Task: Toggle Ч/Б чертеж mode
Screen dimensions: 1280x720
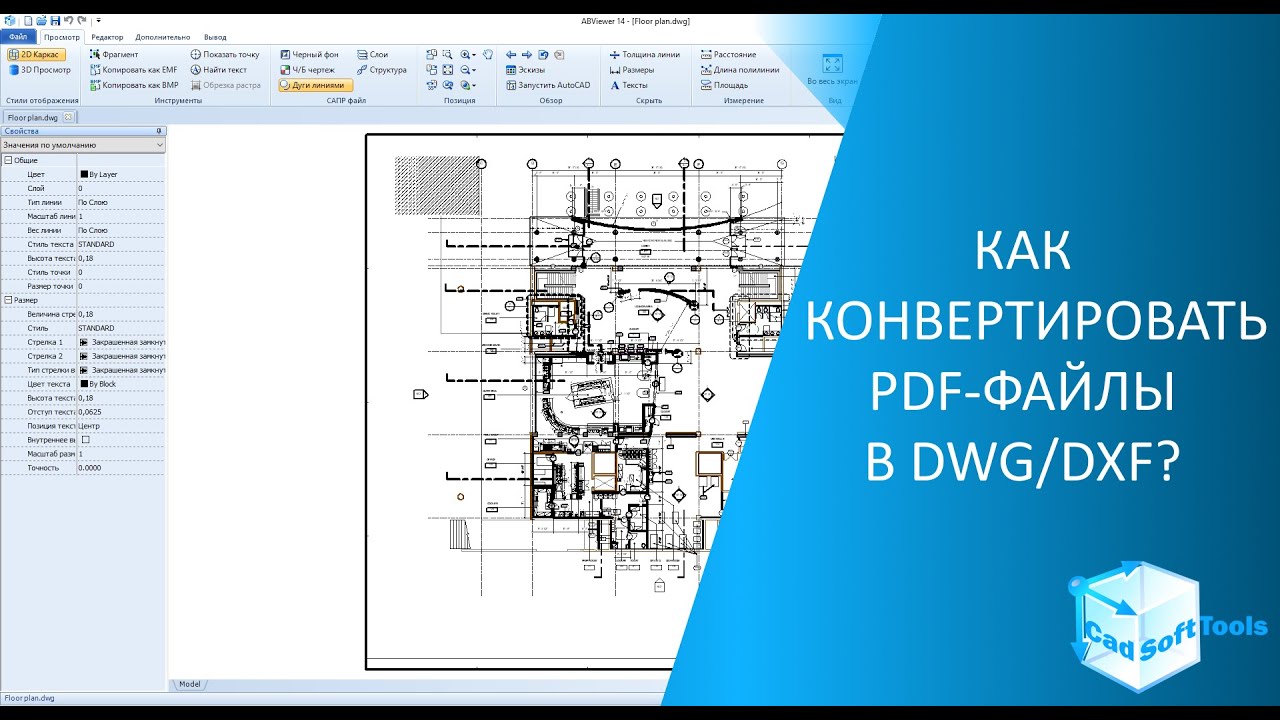Action: click(307, 70)
